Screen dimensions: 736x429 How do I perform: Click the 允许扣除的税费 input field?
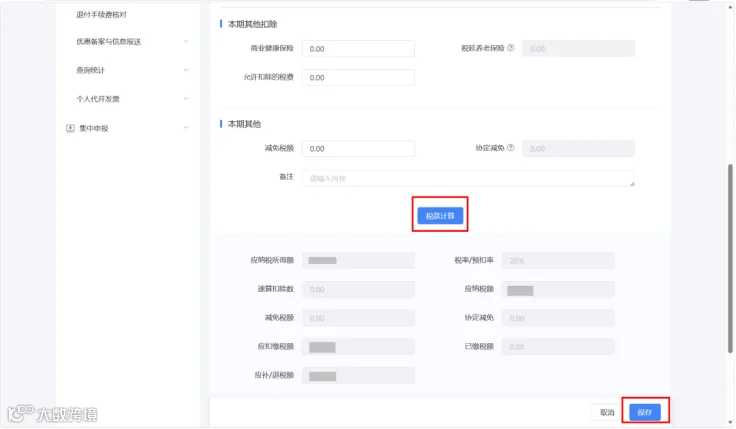(358, 77)
